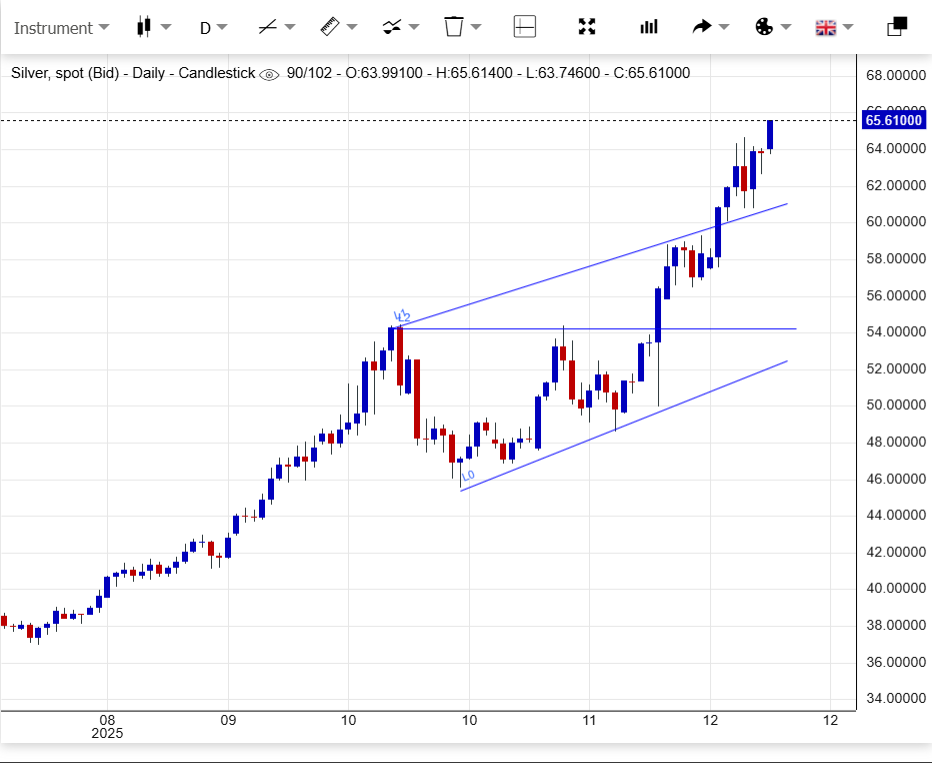932x763 pixels.
Task: Click the 65.61000 current price label
Action: click(x=892, y=120)
